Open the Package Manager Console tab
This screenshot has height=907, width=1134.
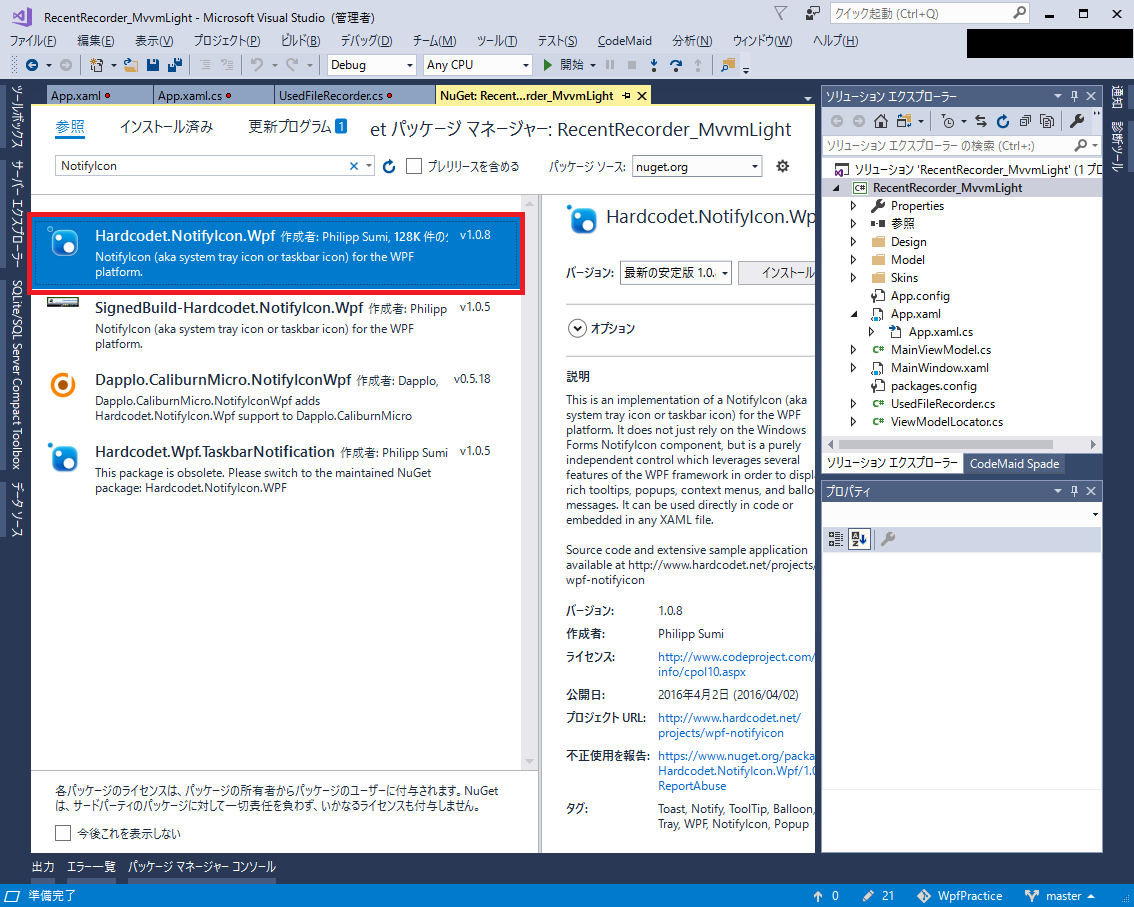(202, 866)
